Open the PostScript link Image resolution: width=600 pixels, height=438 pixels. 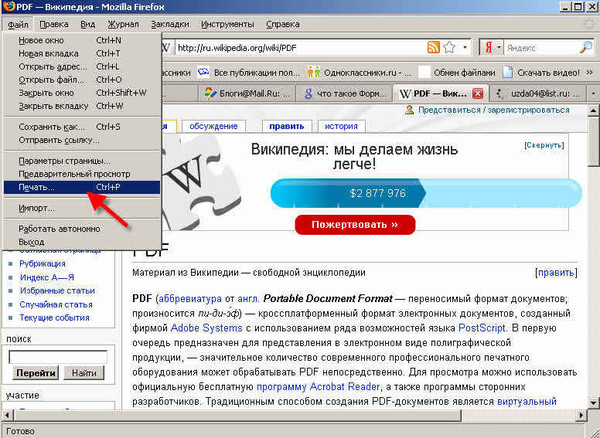(482, 328)
